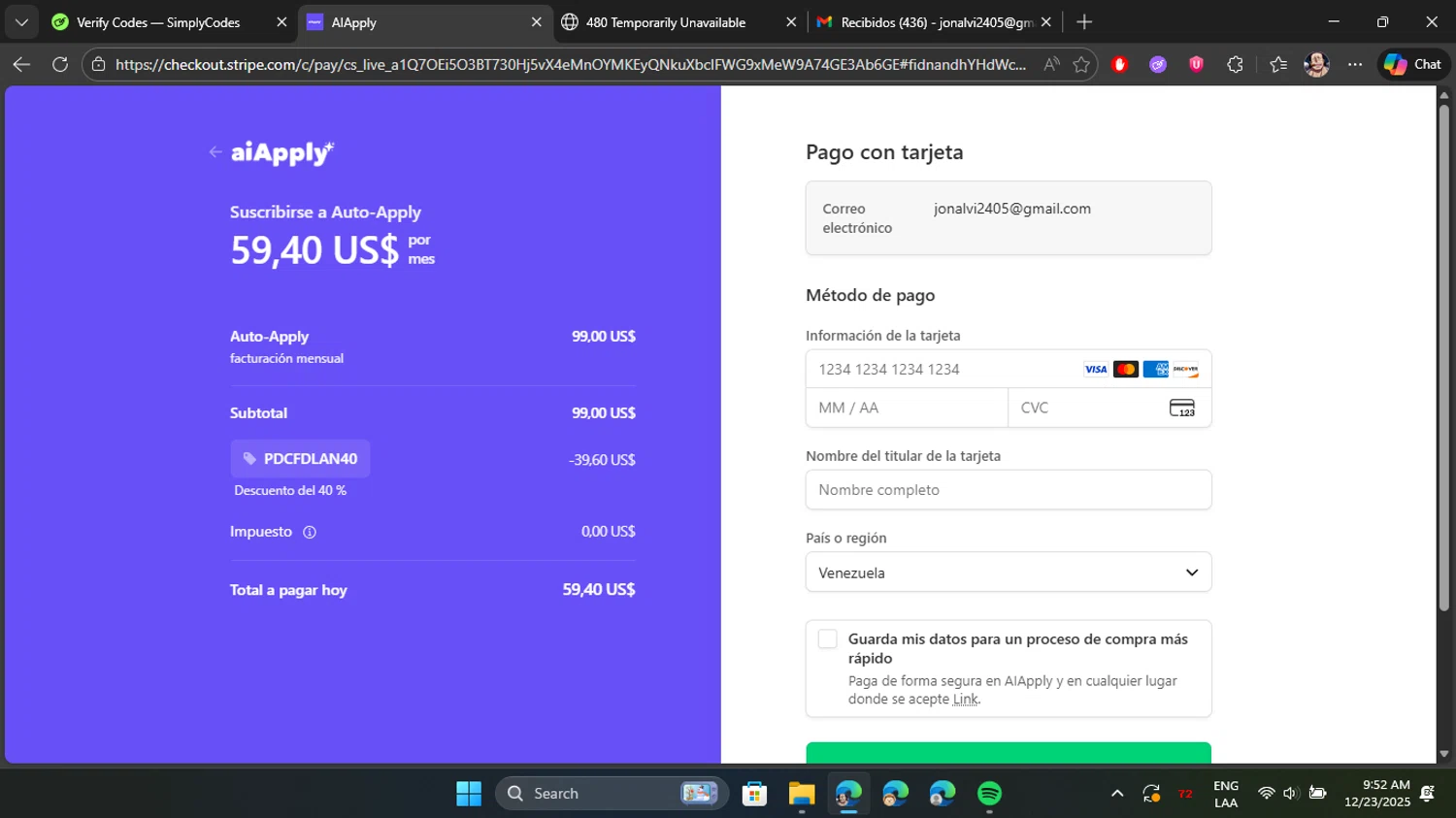Close the 480 Temporarily Unavailable tab
The height and width of the screenshot is (818, 1456).
(x=791, y=22)
